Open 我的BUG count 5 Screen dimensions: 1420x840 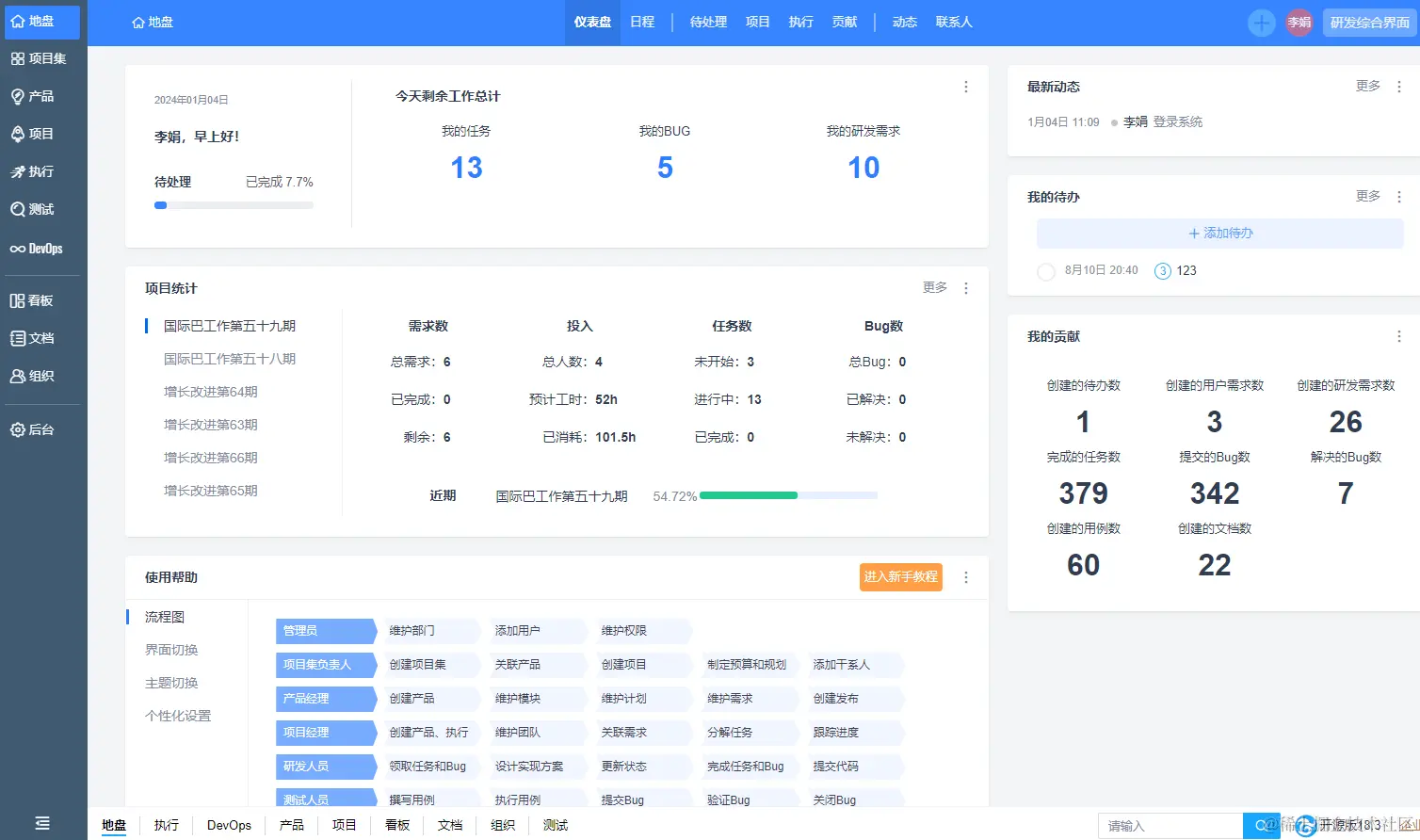click(665, 168)
